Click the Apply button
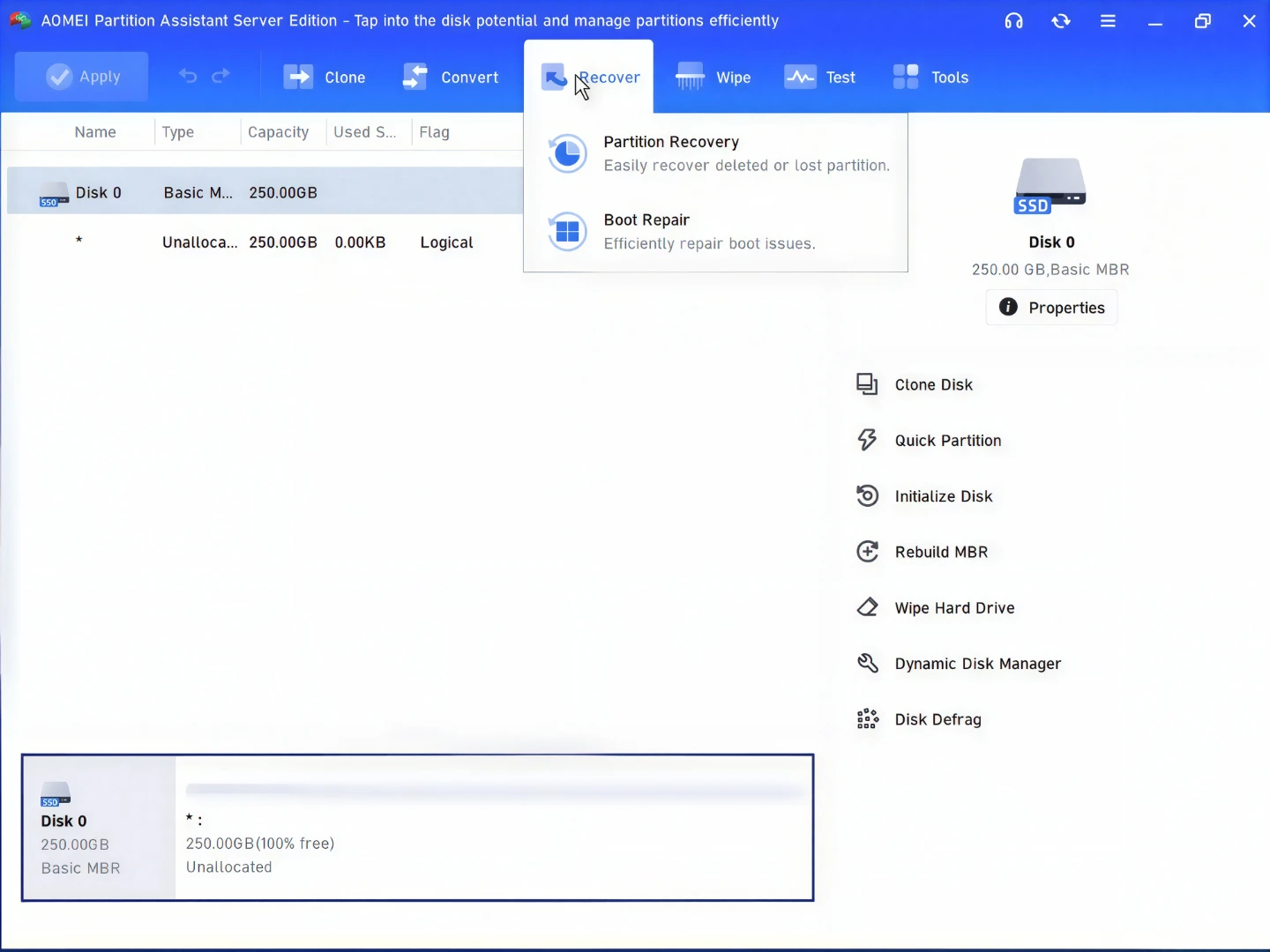Screen dimensions: 1270x952 point(82,77)
